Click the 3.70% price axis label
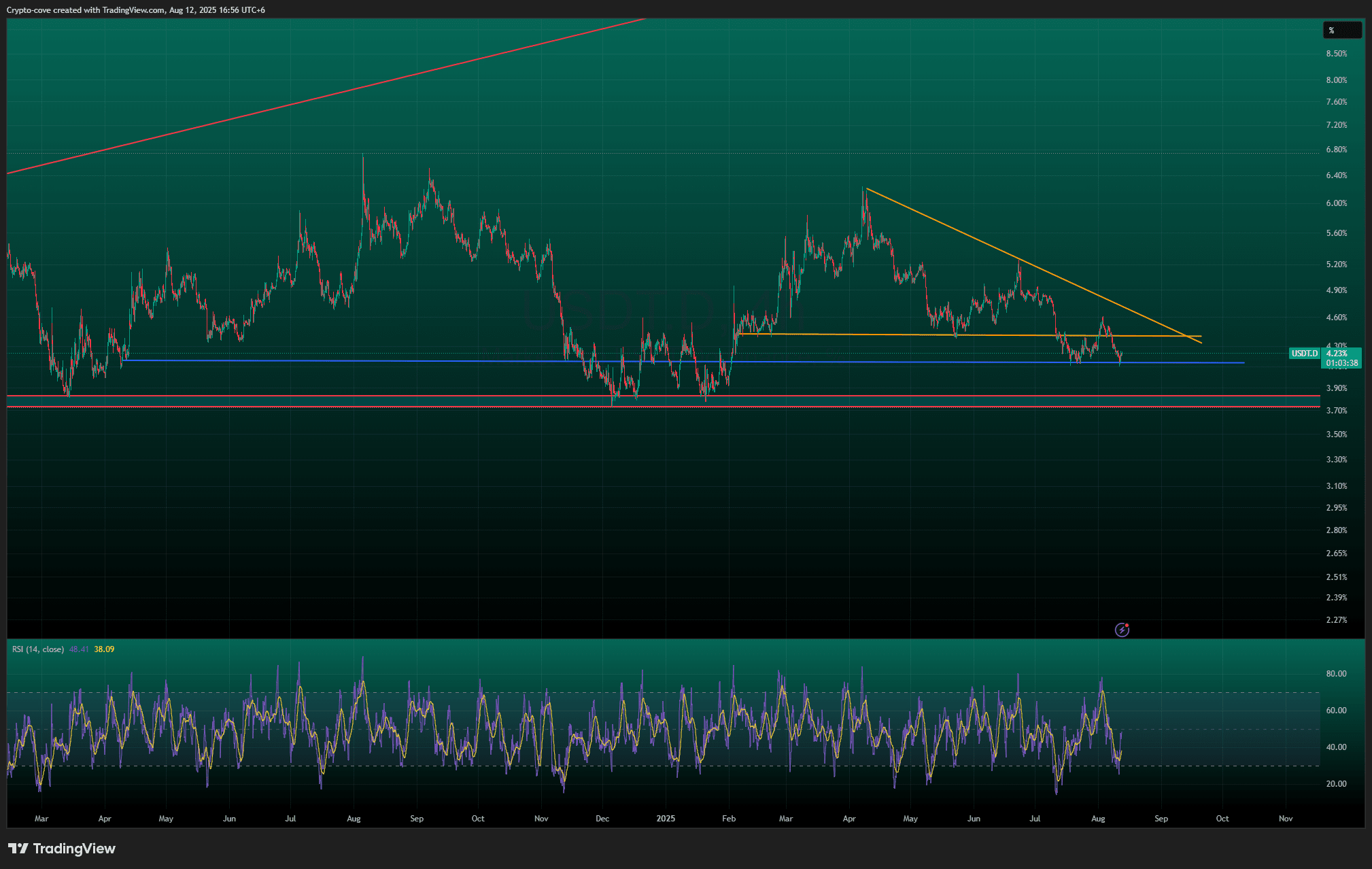 [x=1336, y=411]
